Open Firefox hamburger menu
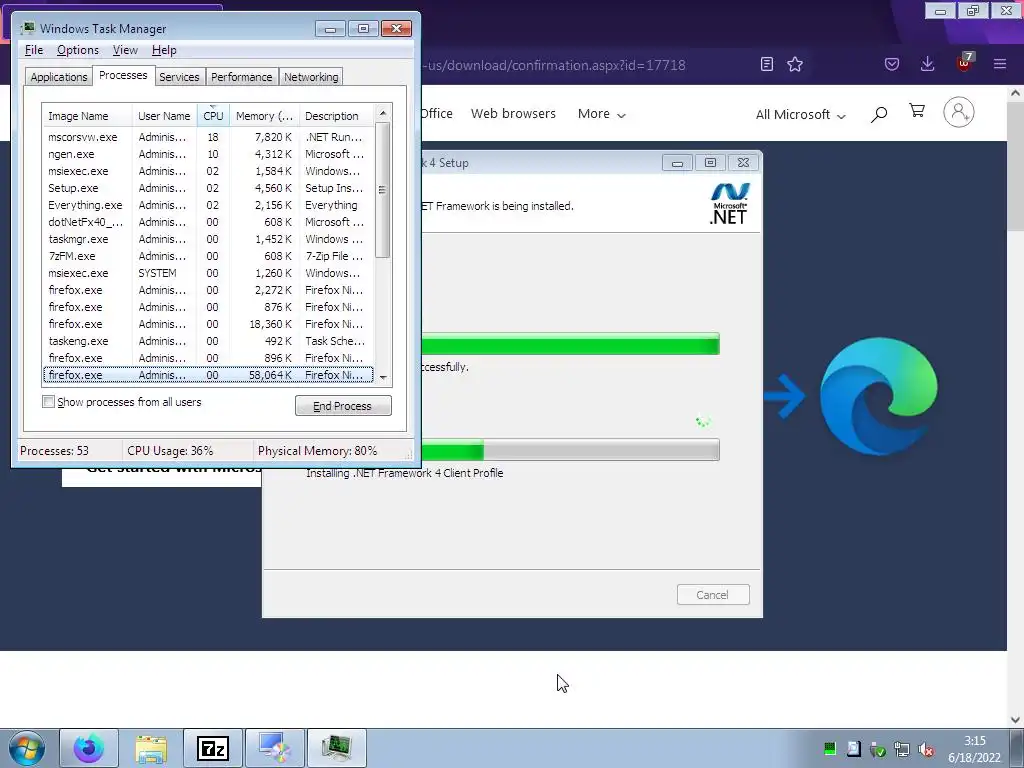This screenshot has width=1024, height=768. tap(1000, 64)
